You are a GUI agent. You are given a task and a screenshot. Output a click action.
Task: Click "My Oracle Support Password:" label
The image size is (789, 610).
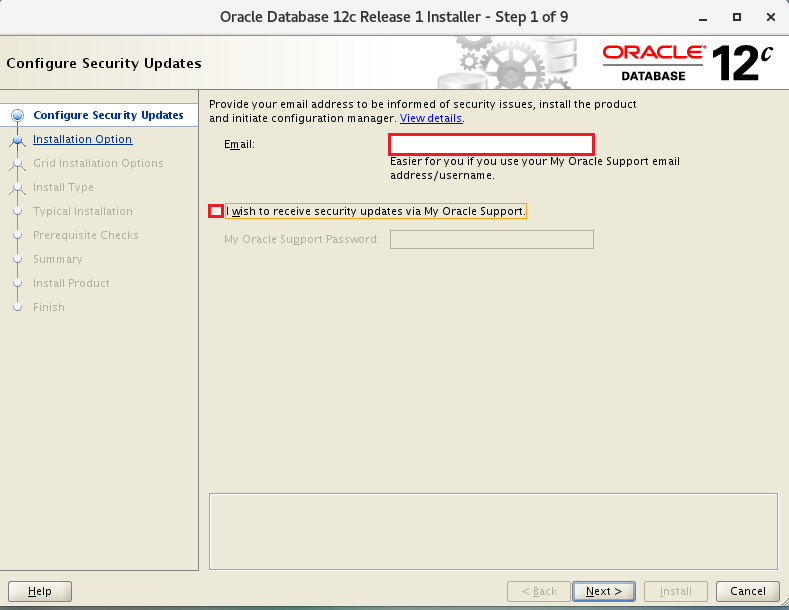coord(302,240)
